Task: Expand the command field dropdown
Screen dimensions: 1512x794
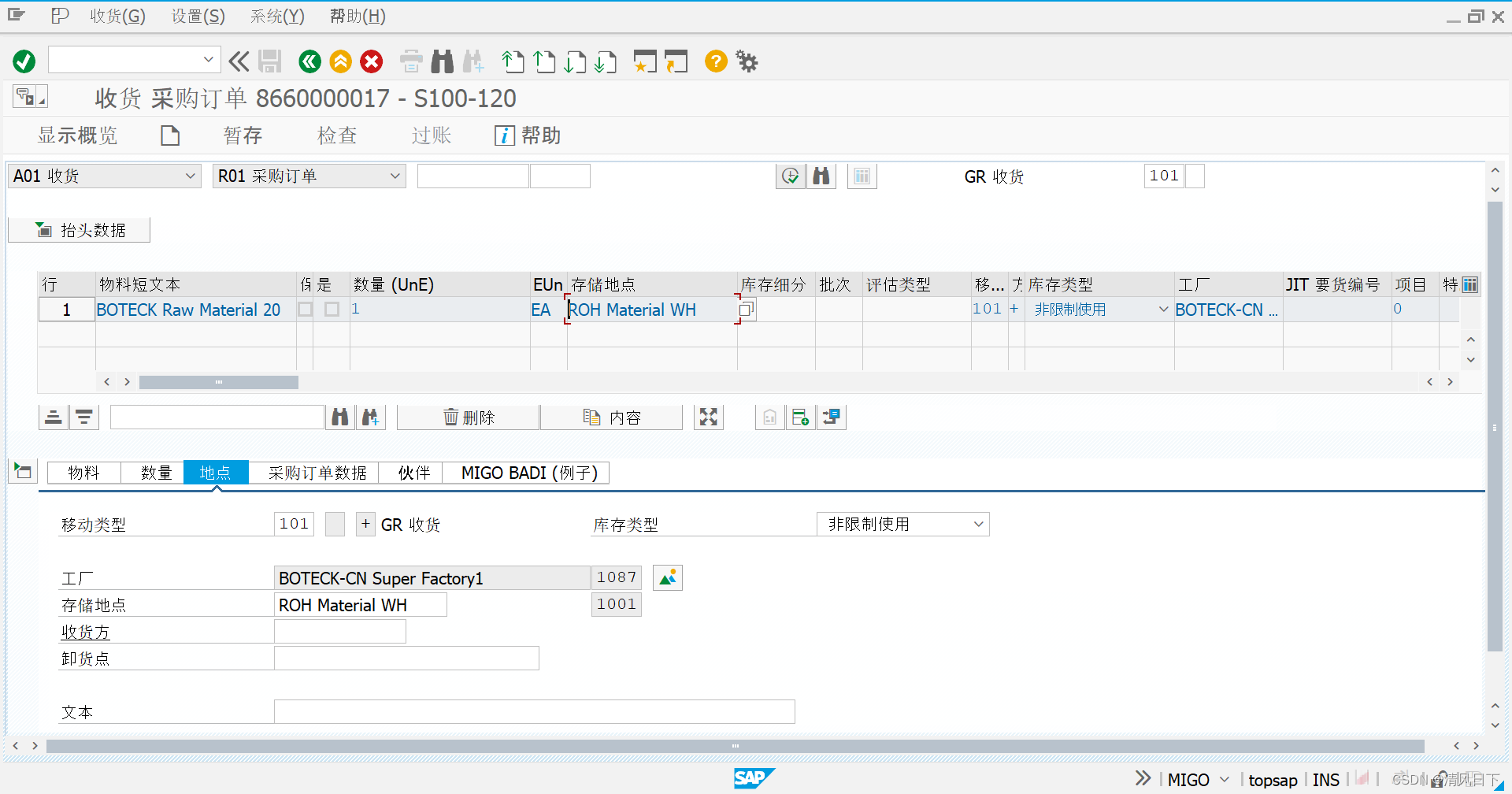Action: (208, 59)
